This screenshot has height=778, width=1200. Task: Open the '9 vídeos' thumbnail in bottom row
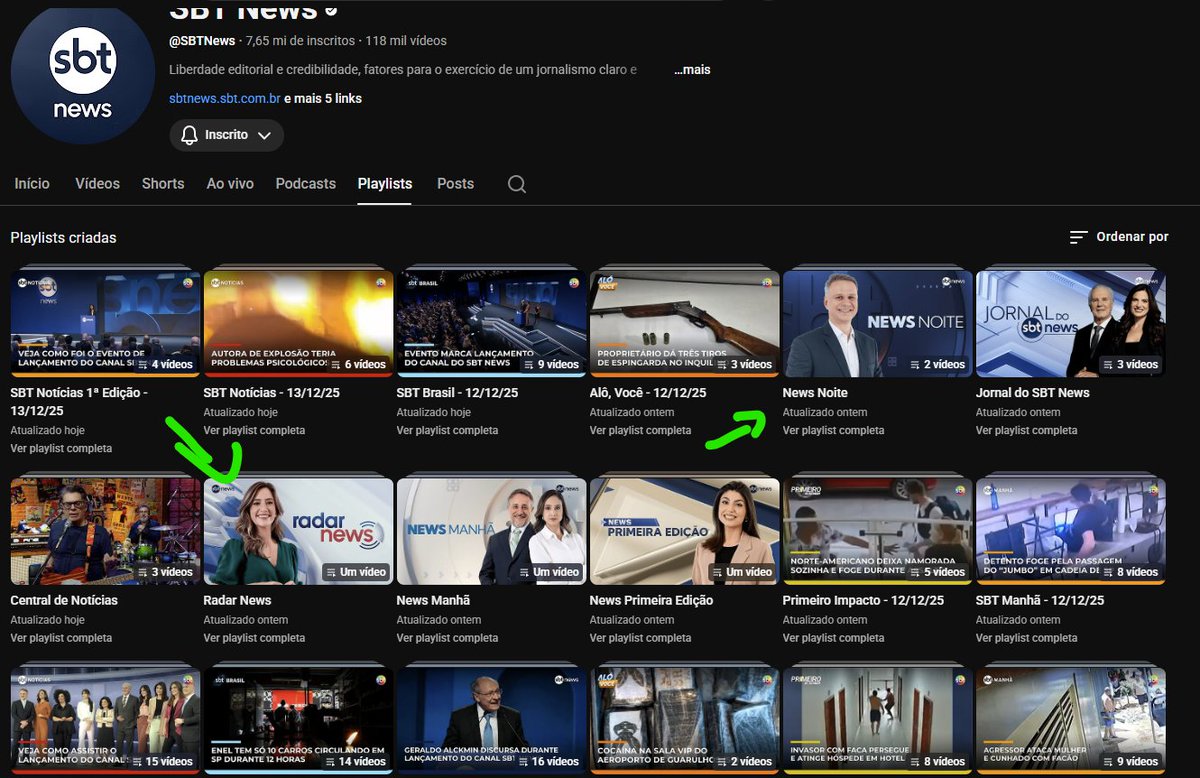[1070, 722]
